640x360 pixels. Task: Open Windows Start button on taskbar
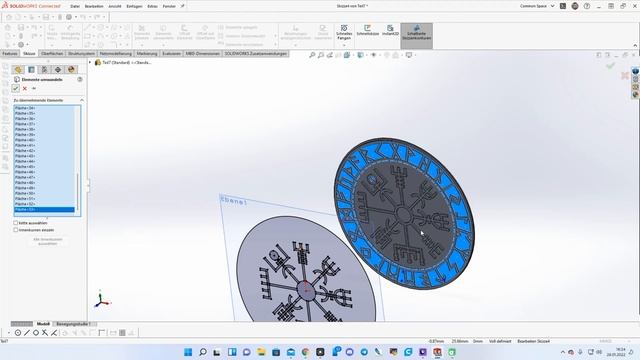(188, 352)
